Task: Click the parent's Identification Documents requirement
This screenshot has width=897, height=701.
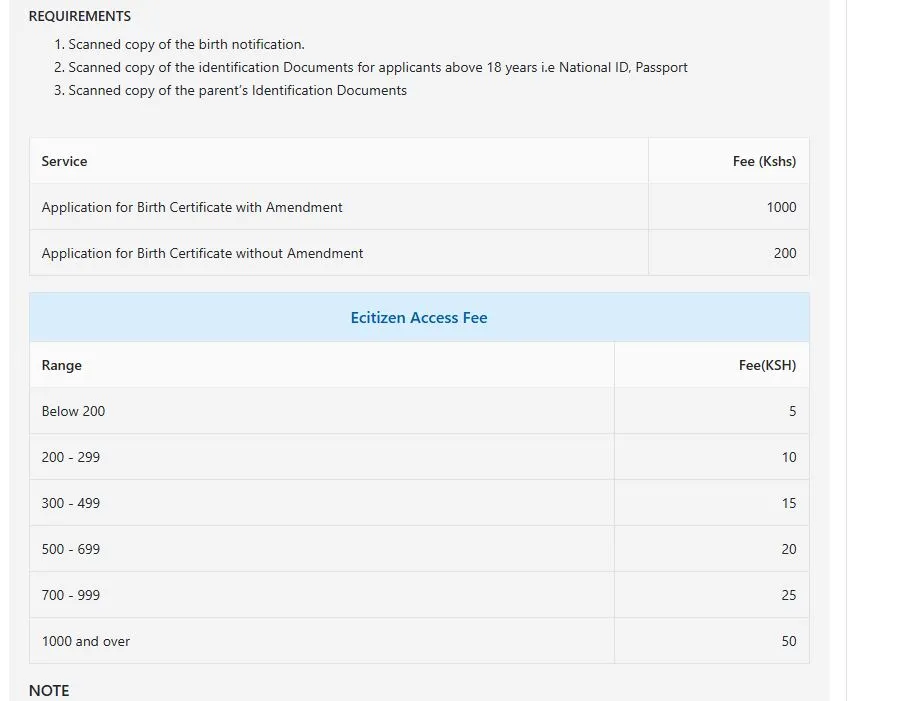Action: point(237,90)
